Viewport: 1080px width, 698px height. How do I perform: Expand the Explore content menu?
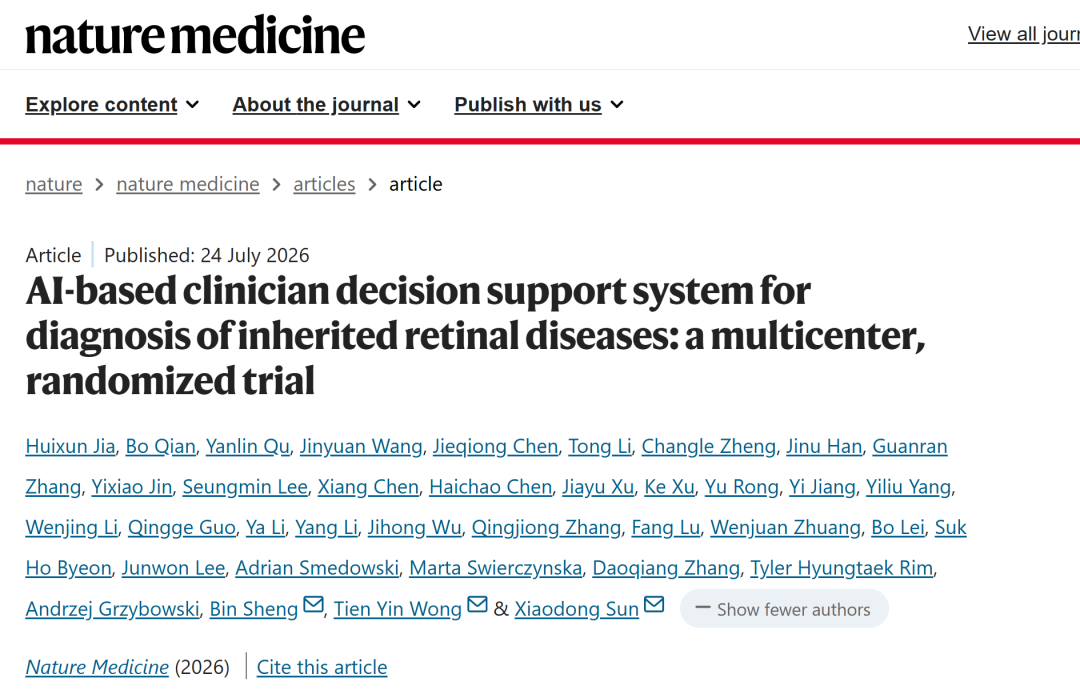[112, 105]
